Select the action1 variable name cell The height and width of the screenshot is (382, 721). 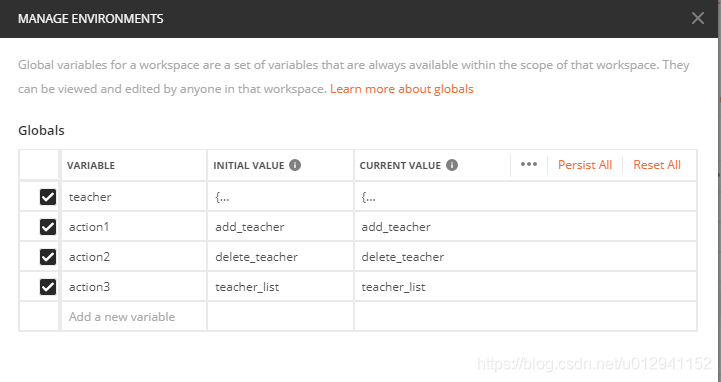pos(134,227)
